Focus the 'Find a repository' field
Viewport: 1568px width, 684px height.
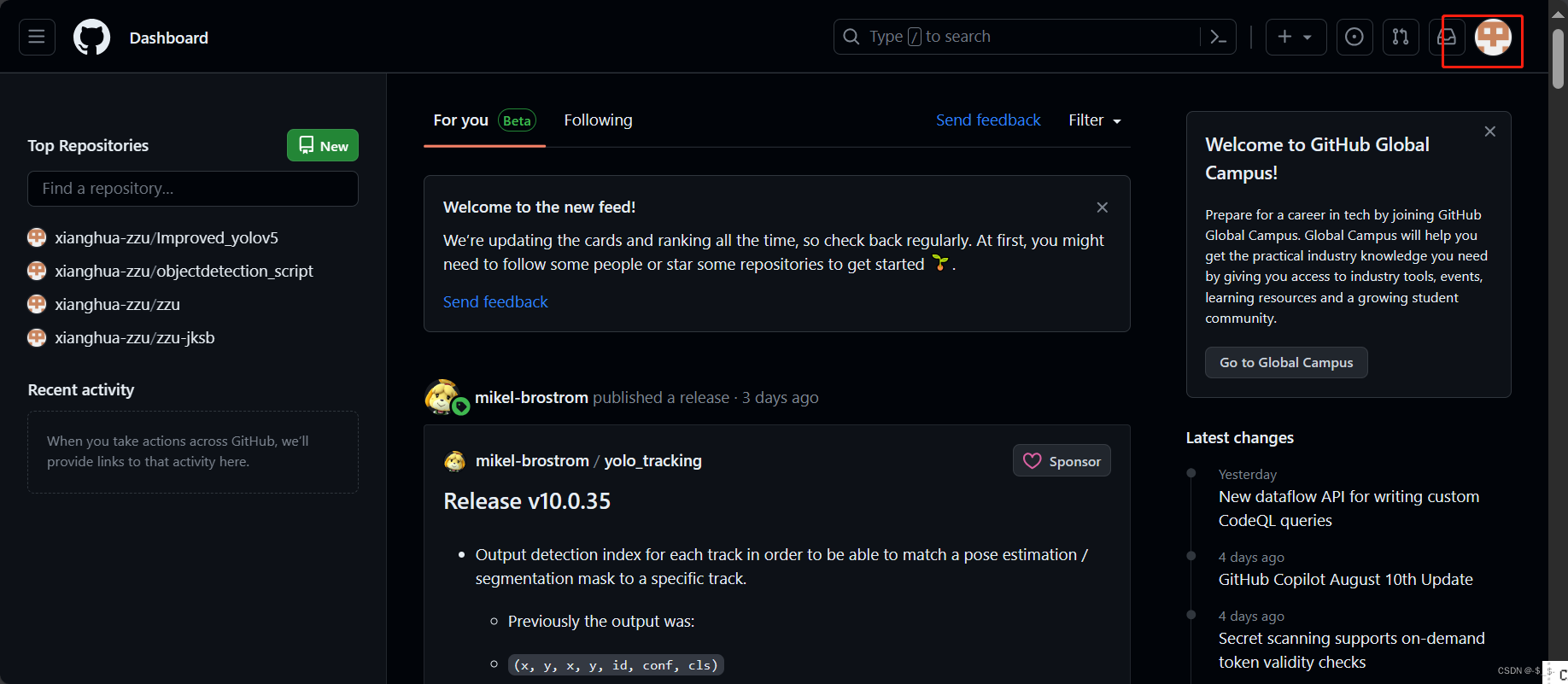click(x=193, y=189)
